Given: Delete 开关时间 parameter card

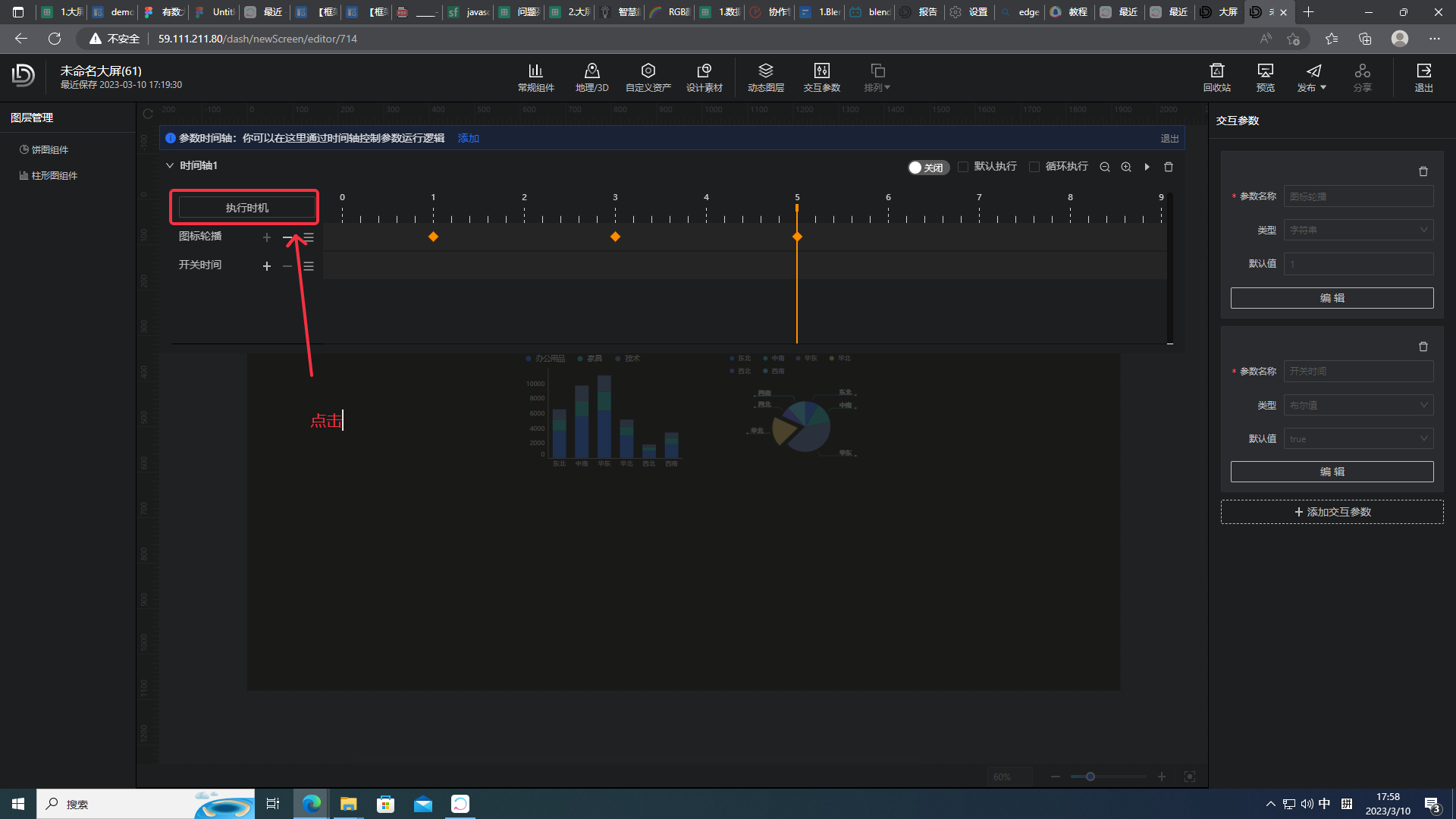Looking at the screenshot, I should [1423, 347].
